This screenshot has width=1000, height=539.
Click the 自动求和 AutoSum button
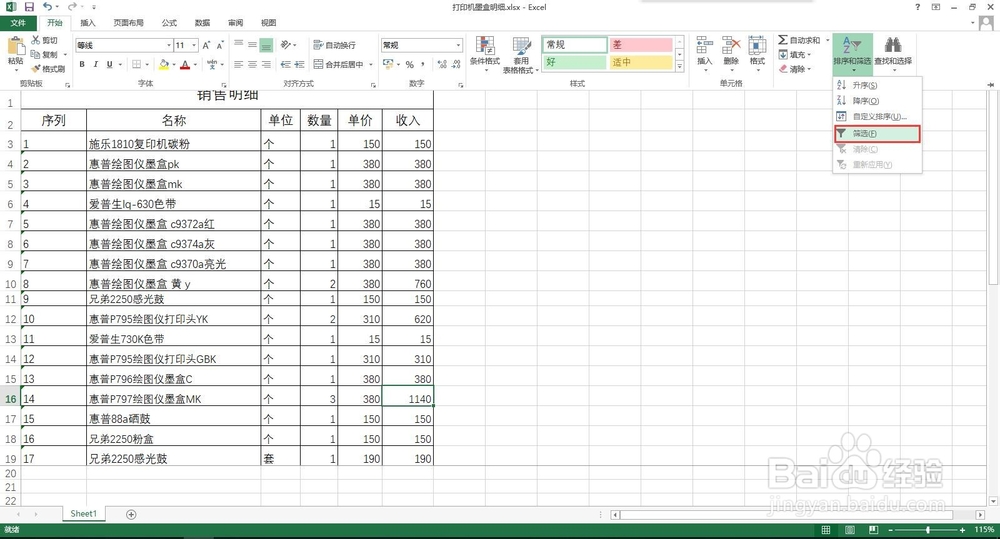(799, 40)
